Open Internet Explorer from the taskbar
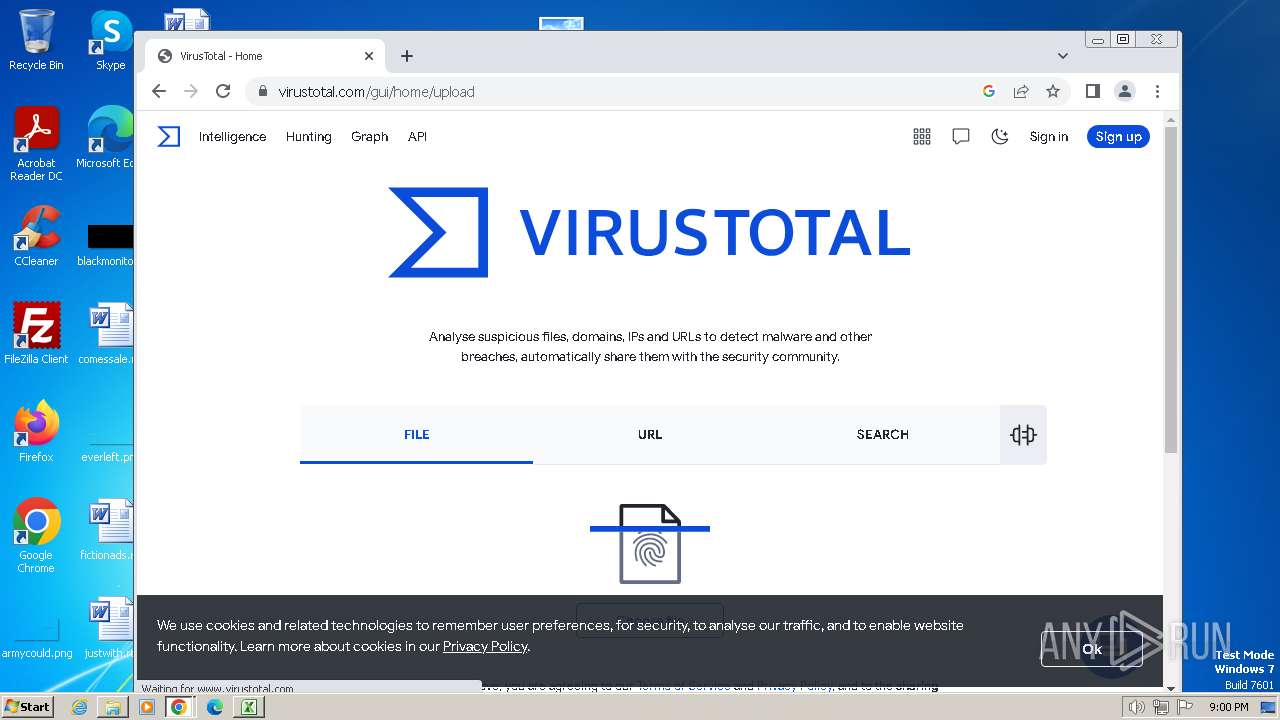 coord(79,707)
